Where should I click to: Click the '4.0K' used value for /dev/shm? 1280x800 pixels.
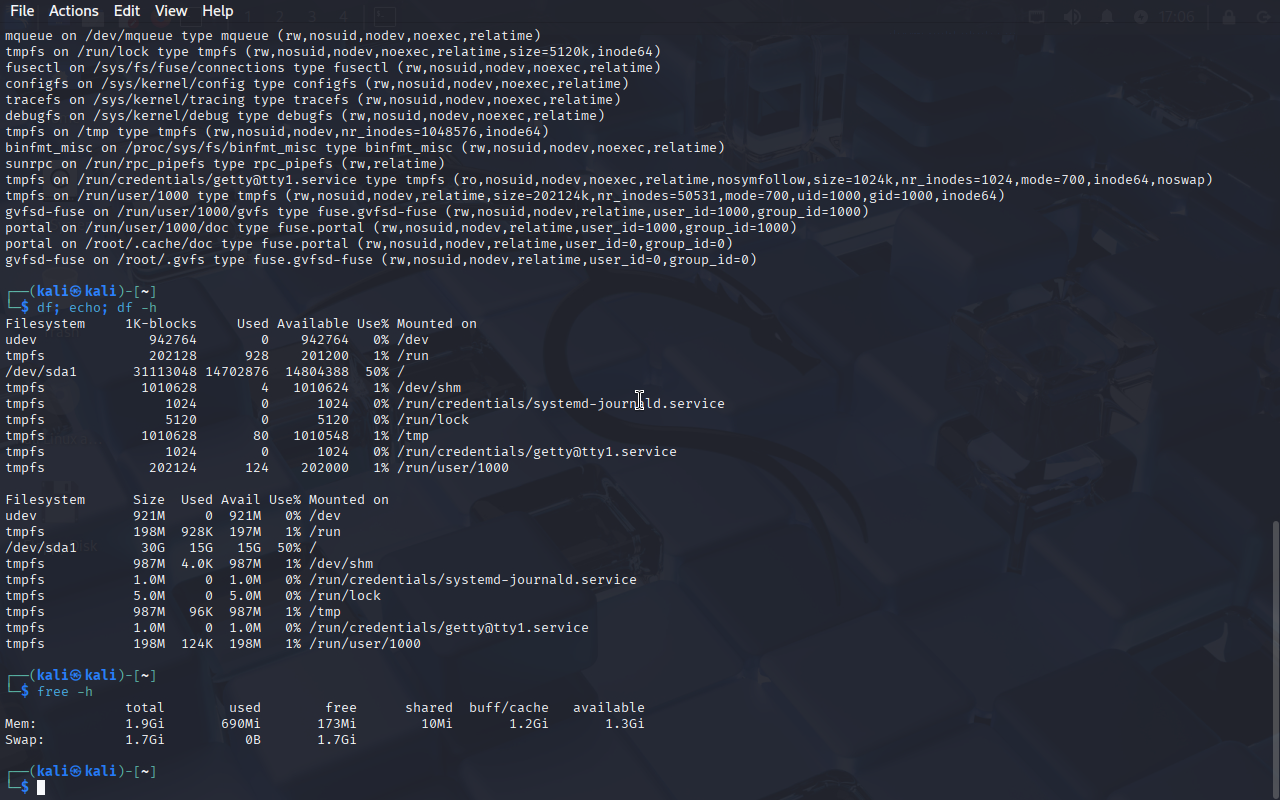point(197,563)
